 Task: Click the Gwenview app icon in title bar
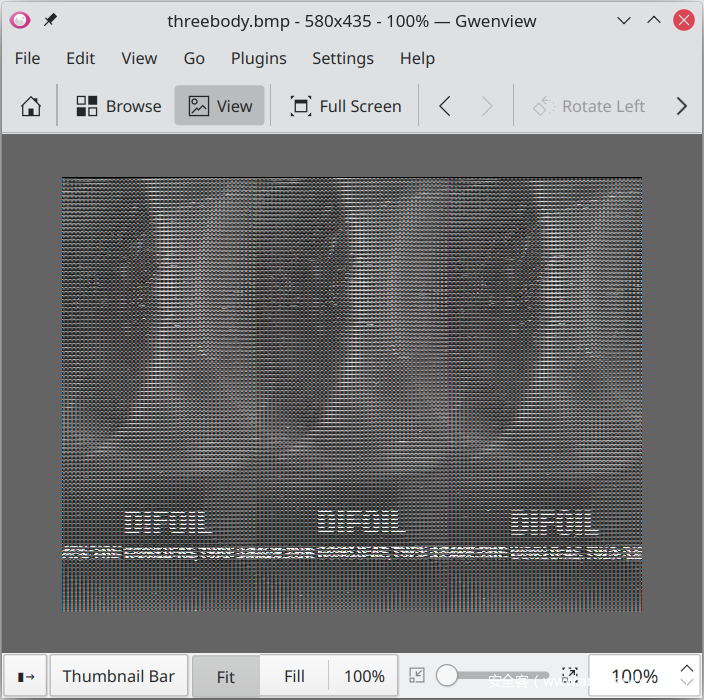click(x=20, y=20)
